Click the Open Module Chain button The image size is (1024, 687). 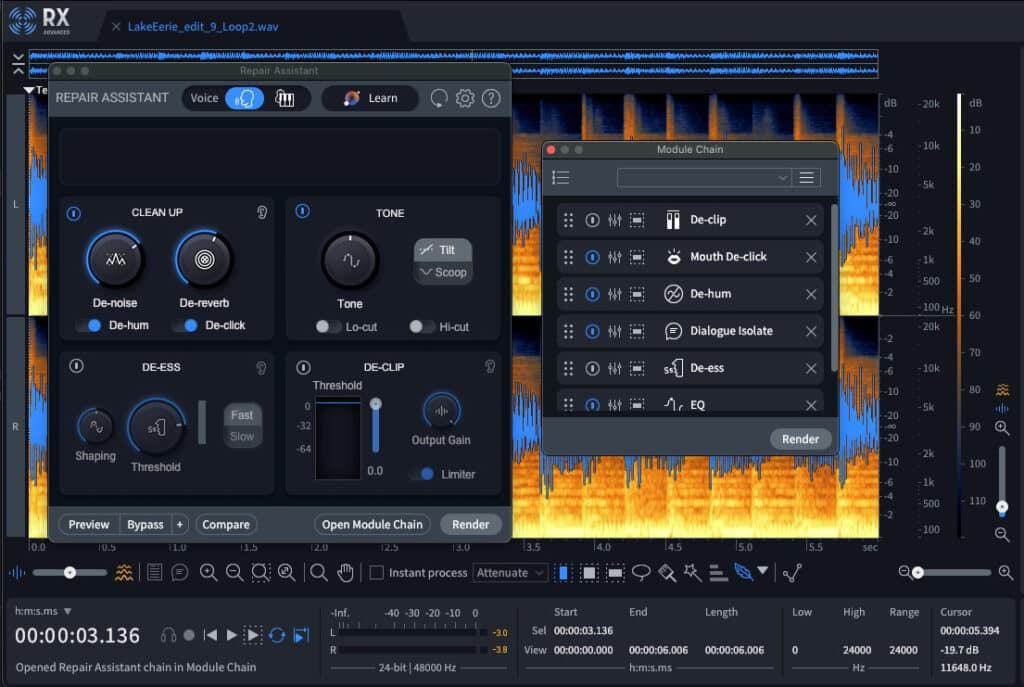pos(372,524)
